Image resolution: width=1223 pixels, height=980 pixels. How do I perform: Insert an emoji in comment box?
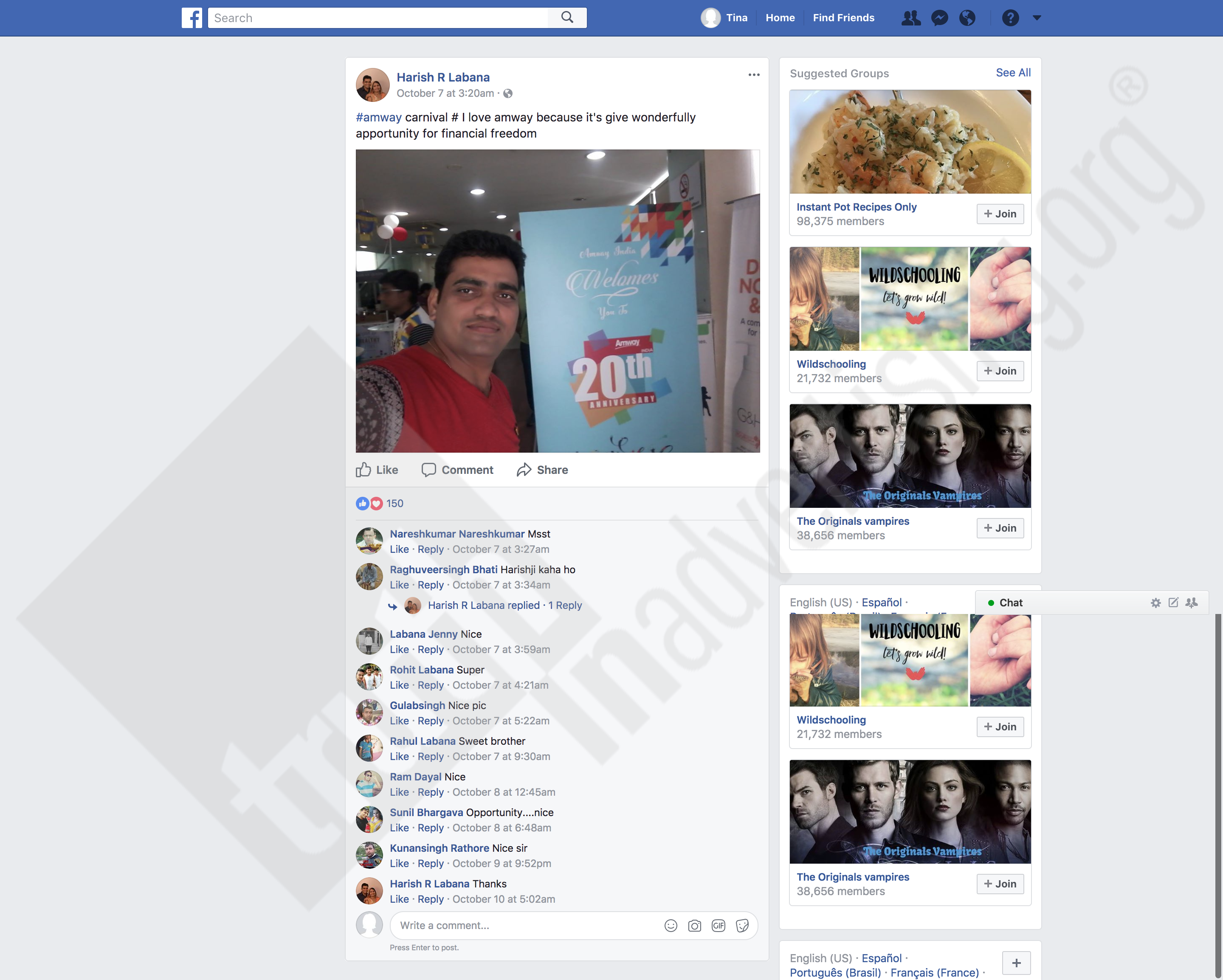[671, 926]
